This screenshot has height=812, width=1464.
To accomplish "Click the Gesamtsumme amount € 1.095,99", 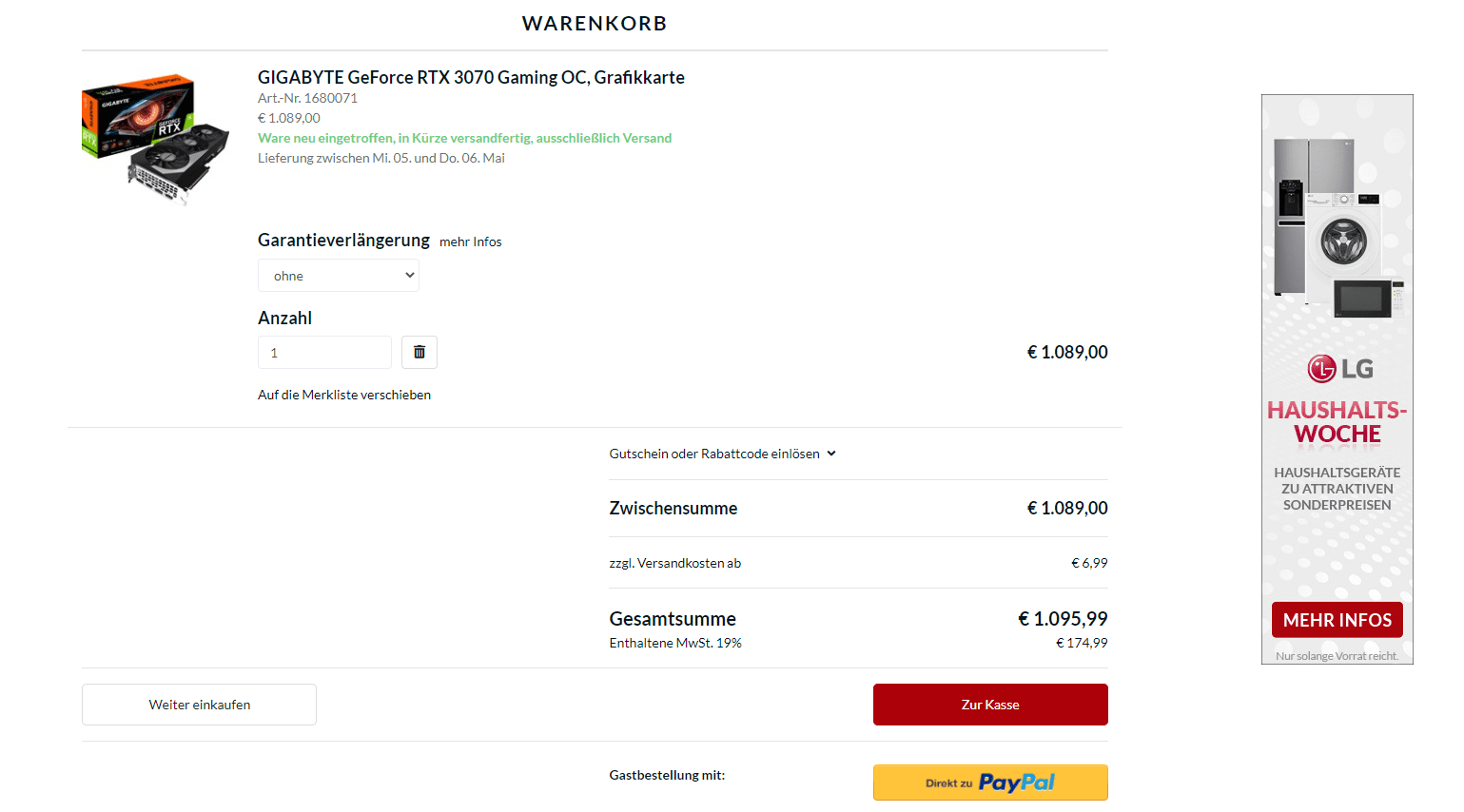I will [x=1063, y=619].
